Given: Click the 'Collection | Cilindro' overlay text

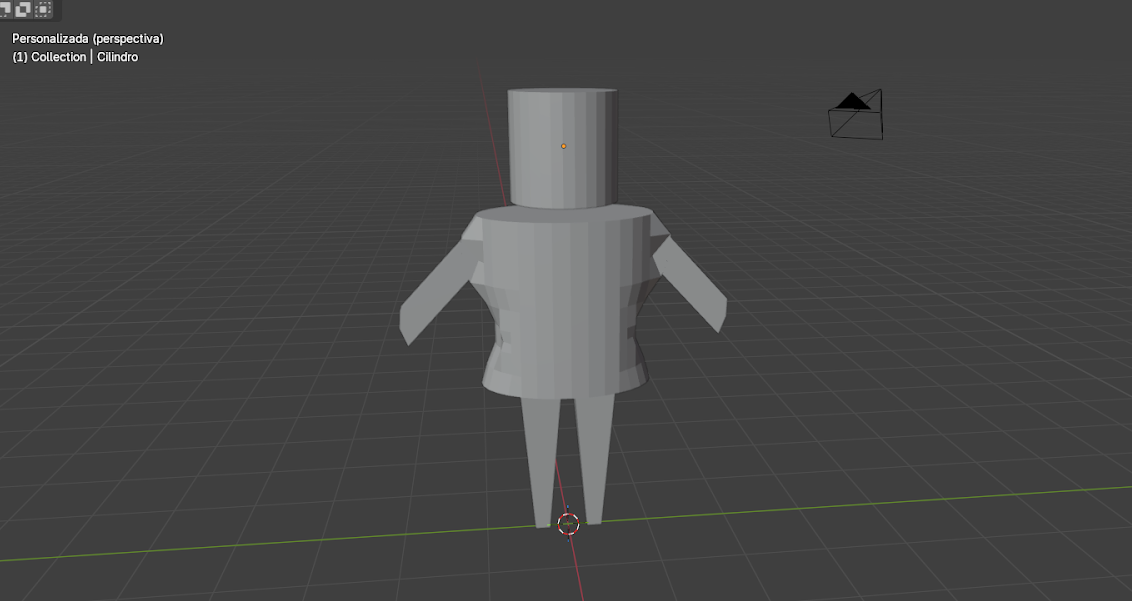Looking at the screenshot, I should tap(75, 57).
